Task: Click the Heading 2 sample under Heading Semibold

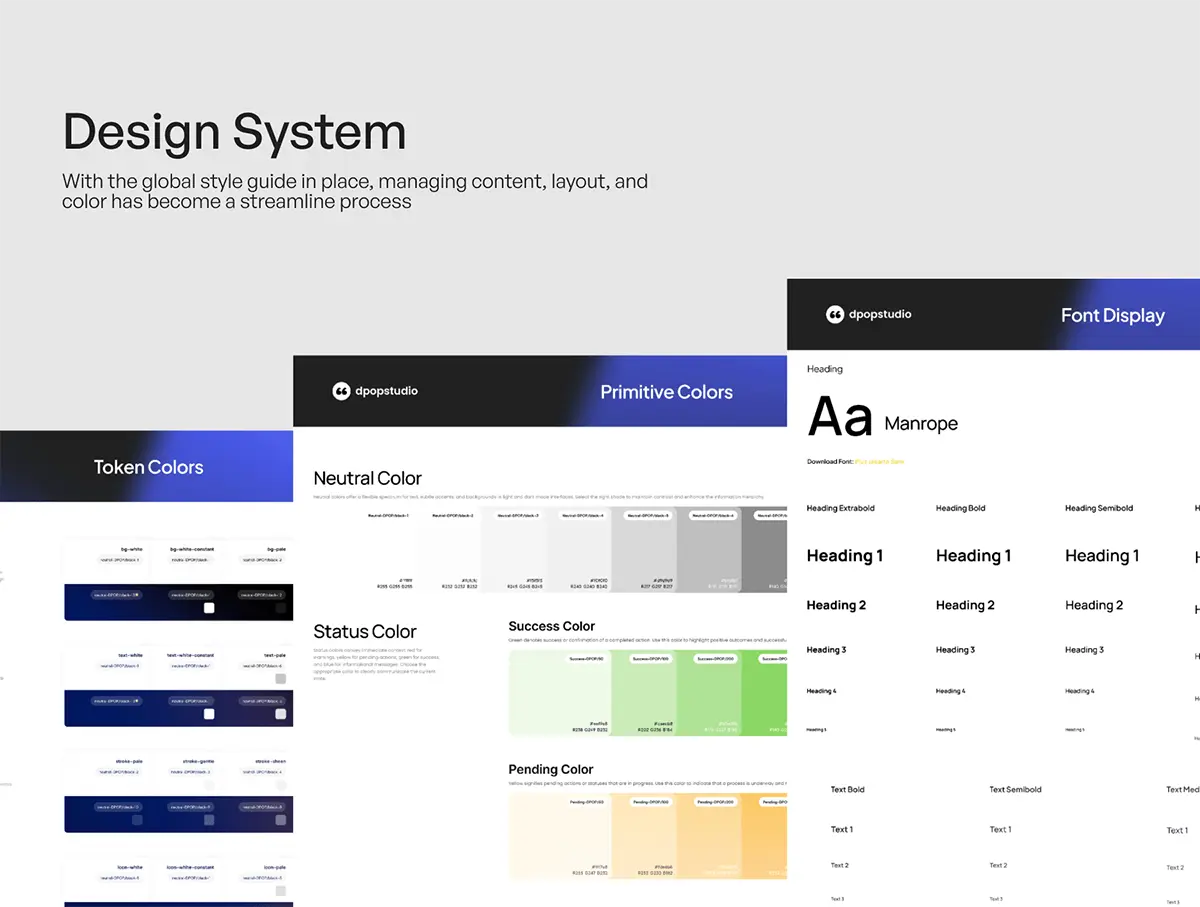Action: (1093, 605)
